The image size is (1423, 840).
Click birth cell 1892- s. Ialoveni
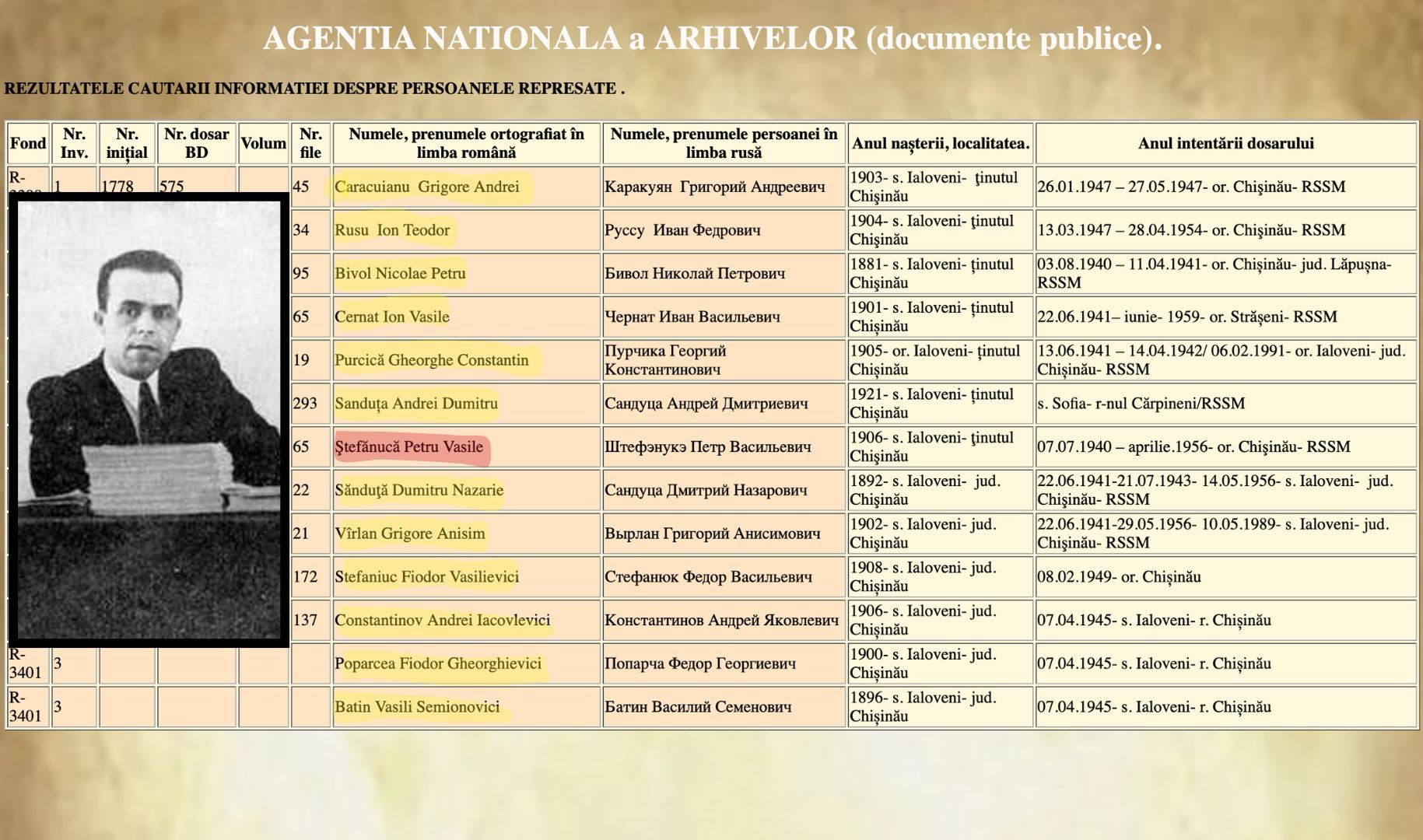(941, 490)
